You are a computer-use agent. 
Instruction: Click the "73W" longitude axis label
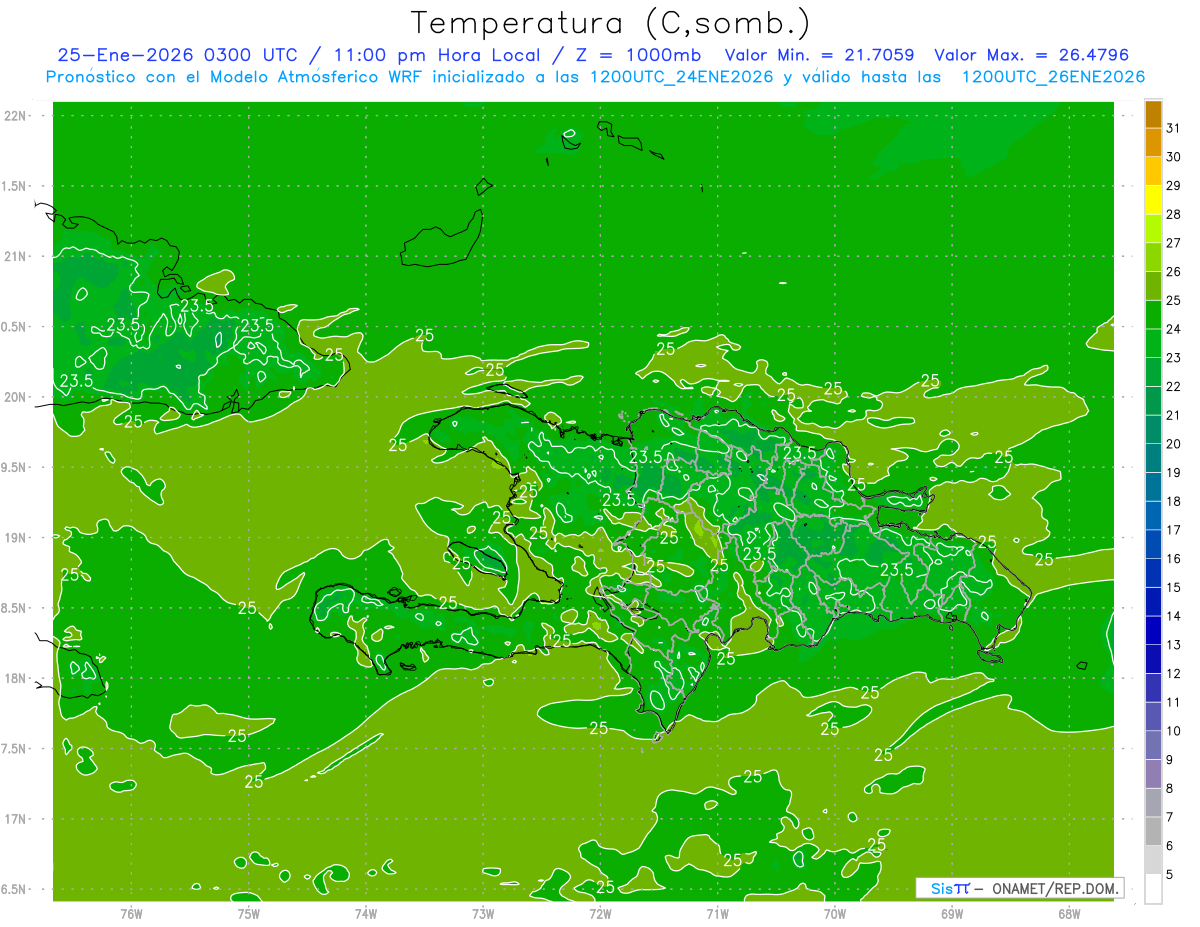(x=483, y=913)
